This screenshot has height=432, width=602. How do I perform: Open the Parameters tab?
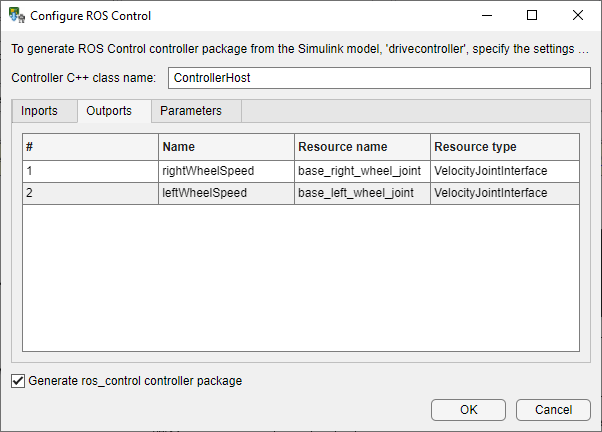point(191,111)
